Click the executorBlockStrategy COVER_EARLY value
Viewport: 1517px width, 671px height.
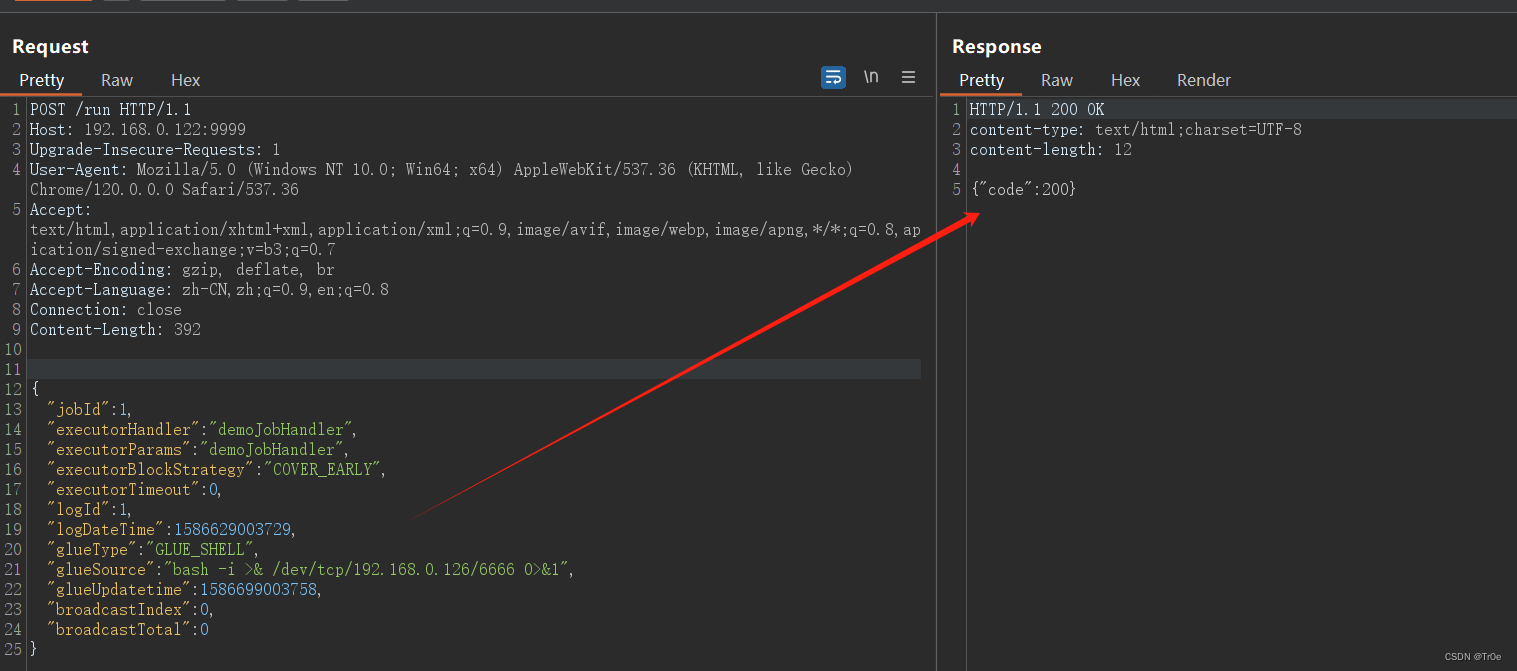click(321, 470)
